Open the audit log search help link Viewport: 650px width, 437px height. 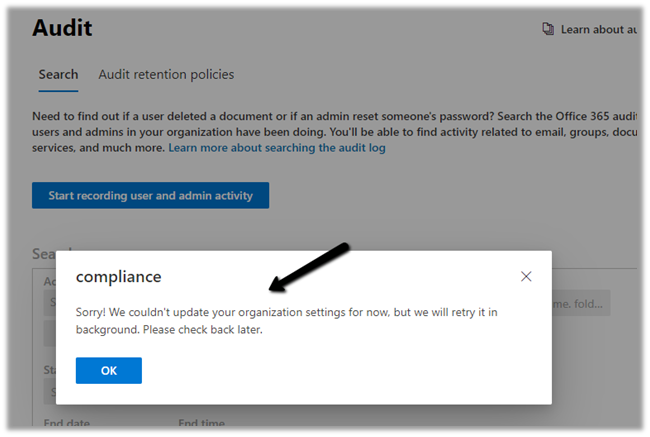[x=277, y=148]
